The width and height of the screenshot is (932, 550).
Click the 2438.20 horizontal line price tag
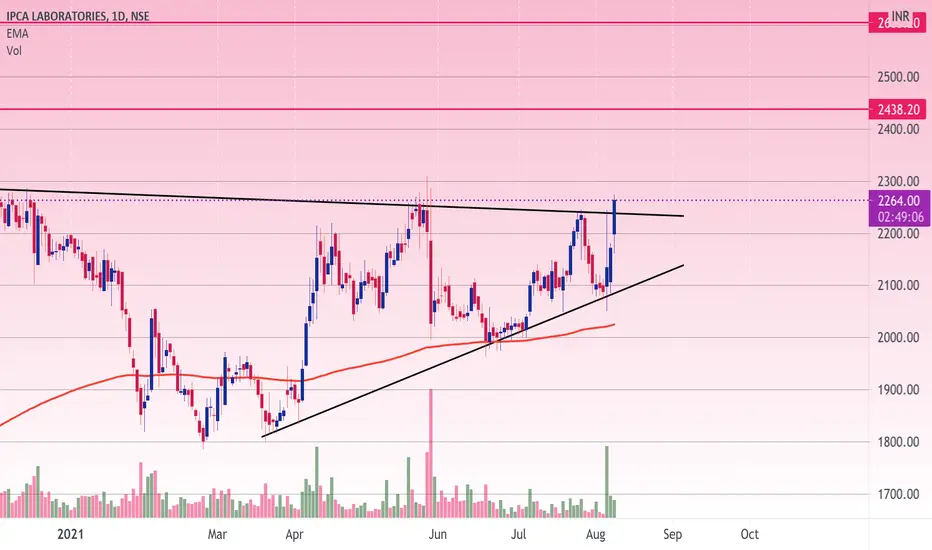898,109
